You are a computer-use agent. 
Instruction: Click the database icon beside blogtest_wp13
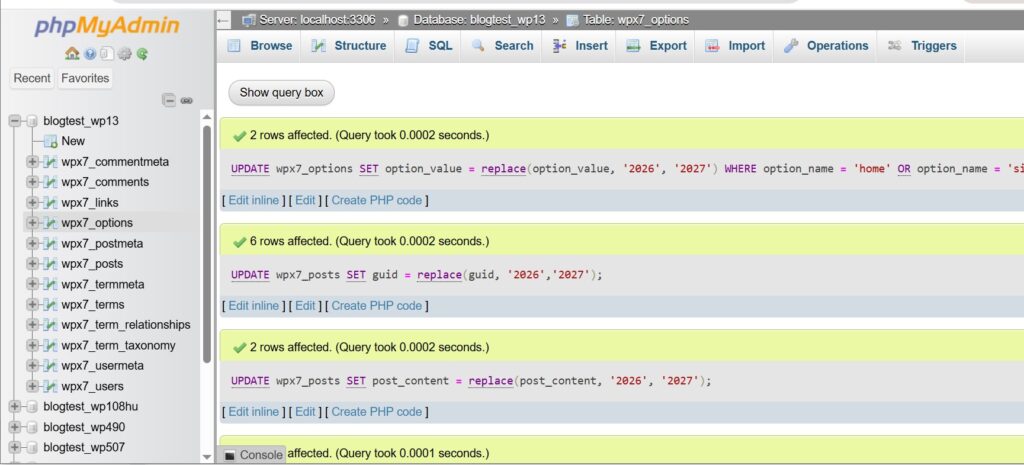32,121
